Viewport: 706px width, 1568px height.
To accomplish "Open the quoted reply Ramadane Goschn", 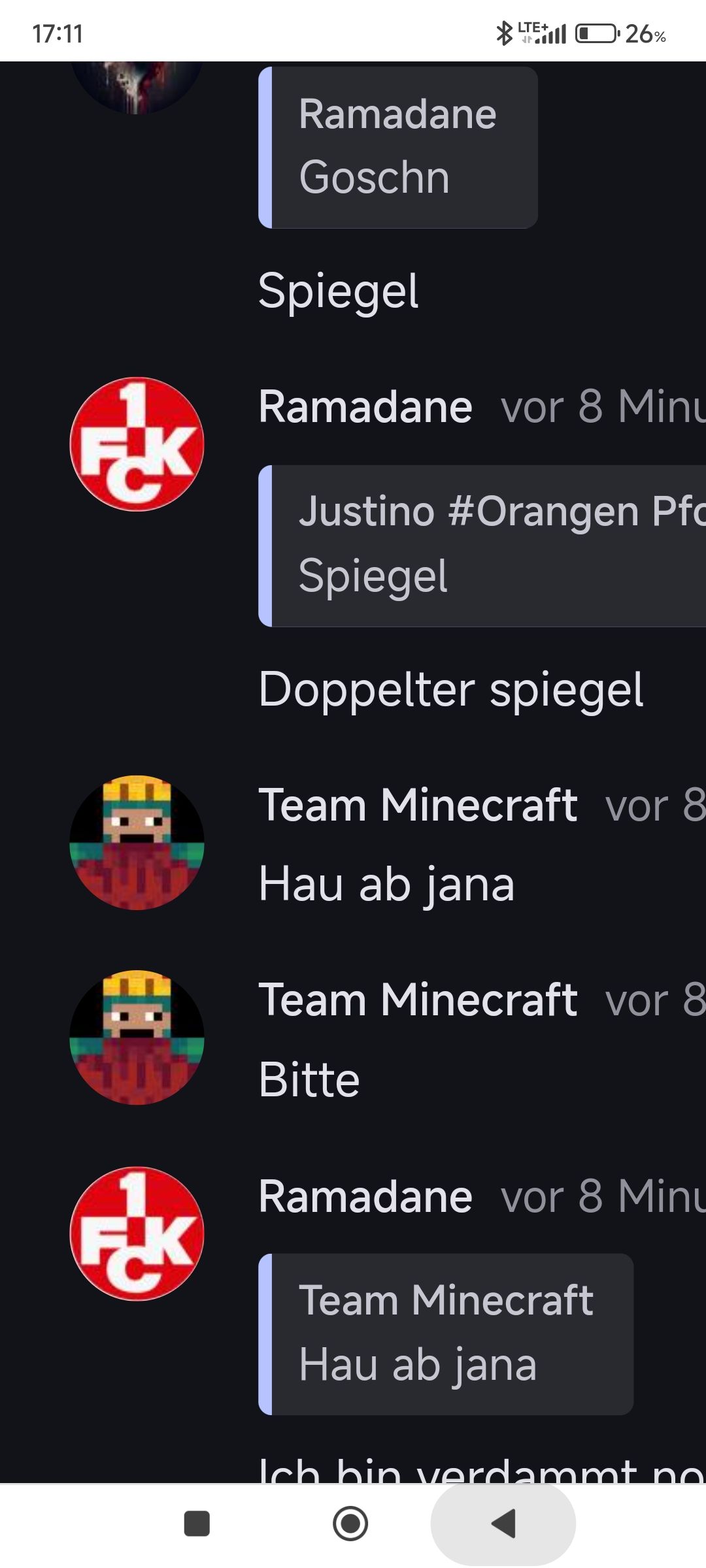I will [398, 147].
